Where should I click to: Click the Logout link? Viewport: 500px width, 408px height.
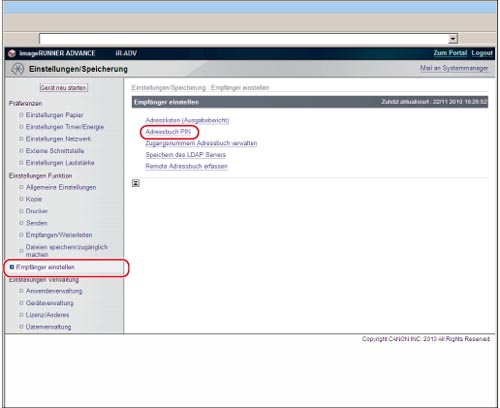[482, 53]
